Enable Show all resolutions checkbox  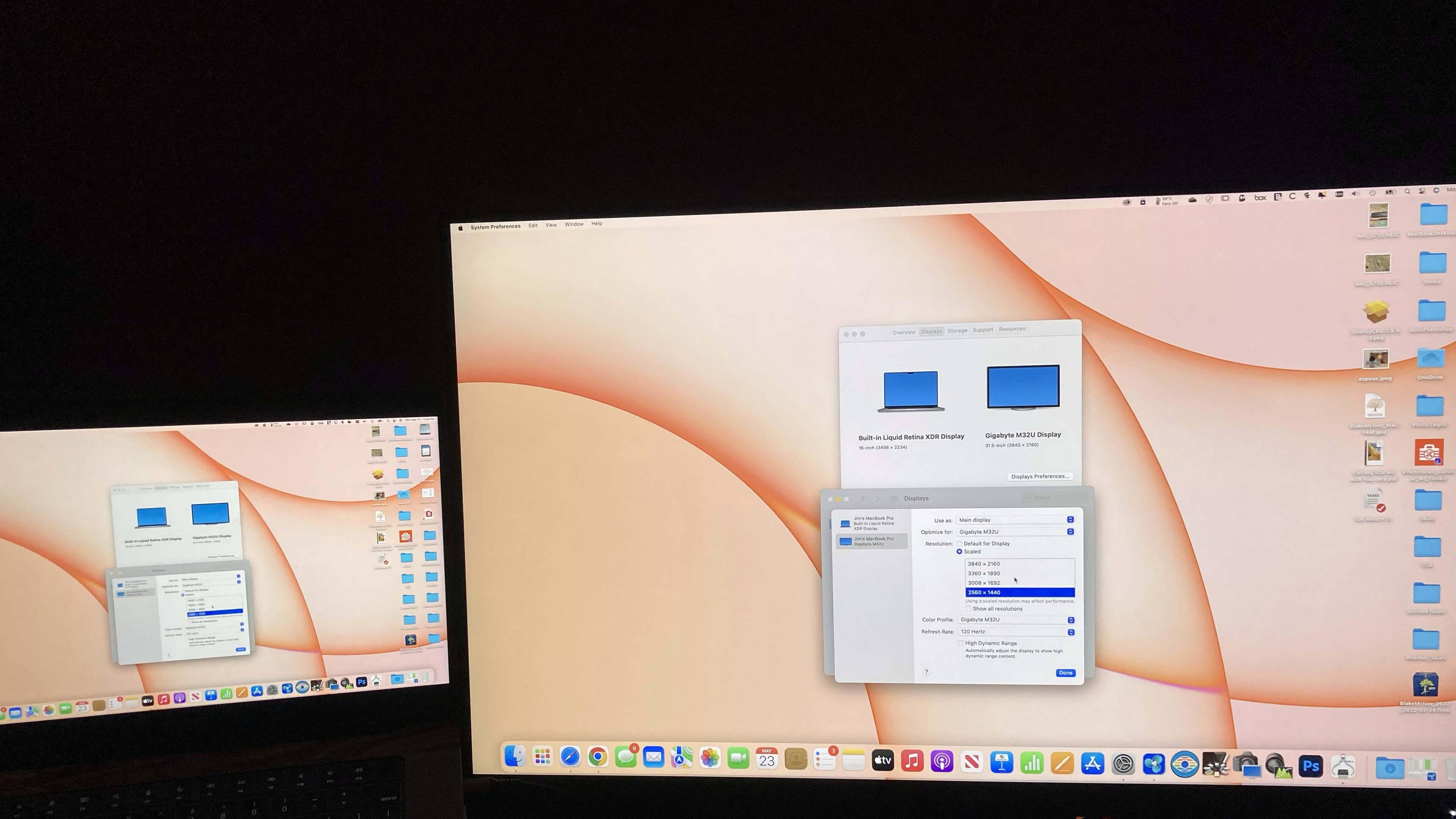tap(968, 609)
